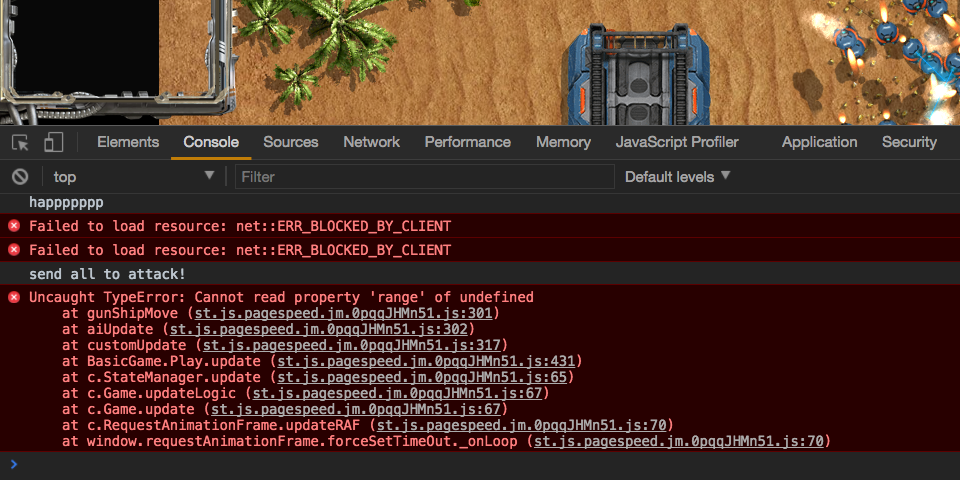Image resolution: width=960 pixels, height=480 pixels.
Task: Switch to the Sources tab
Action: (x=291, y=142)
